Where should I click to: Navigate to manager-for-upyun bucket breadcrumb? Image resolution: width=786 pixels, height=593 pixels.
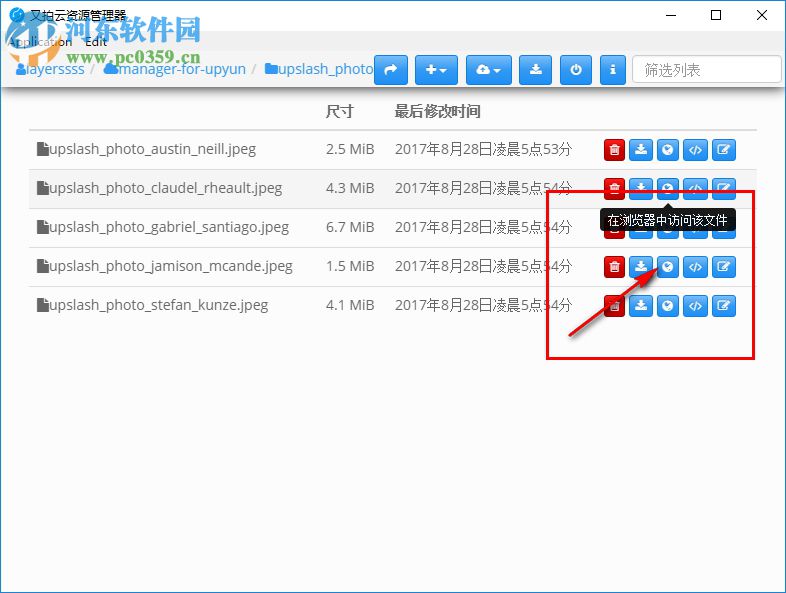pos(174,69)
